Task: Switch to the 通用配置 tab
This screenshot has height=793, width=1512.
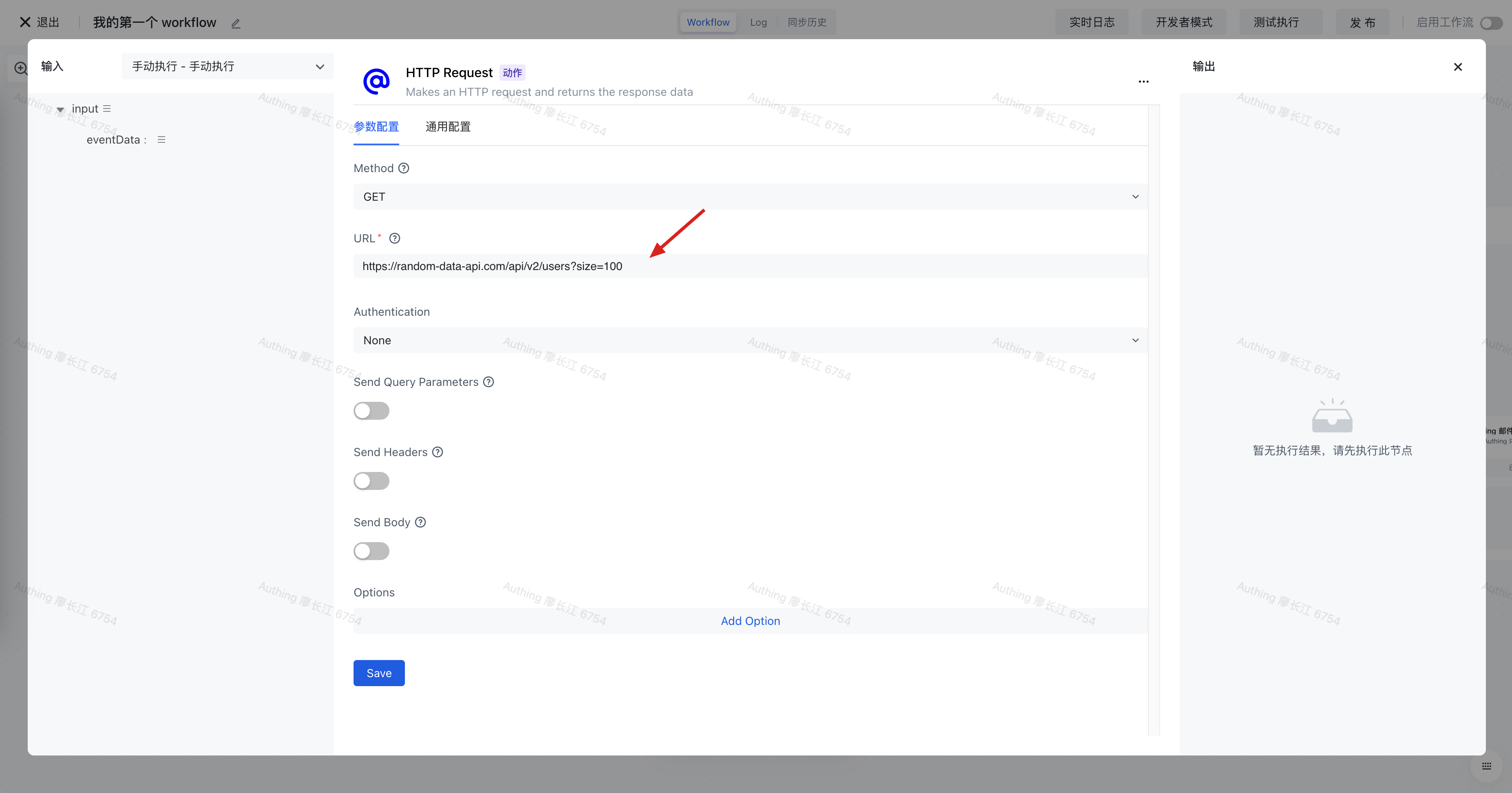Action: tap(448, 127)
